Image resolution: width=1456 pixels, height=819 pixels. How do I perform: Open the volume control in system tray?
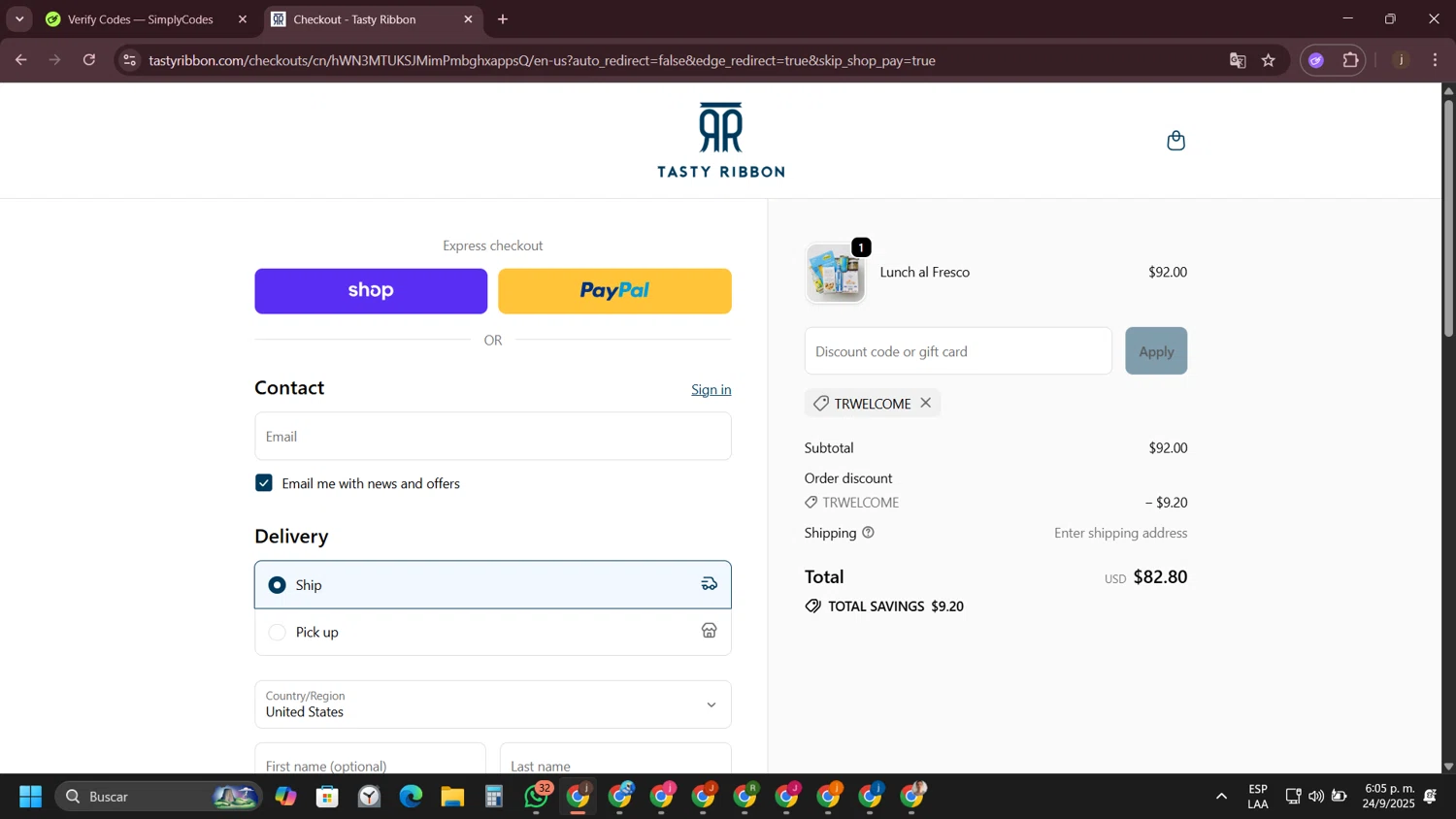1315,797
